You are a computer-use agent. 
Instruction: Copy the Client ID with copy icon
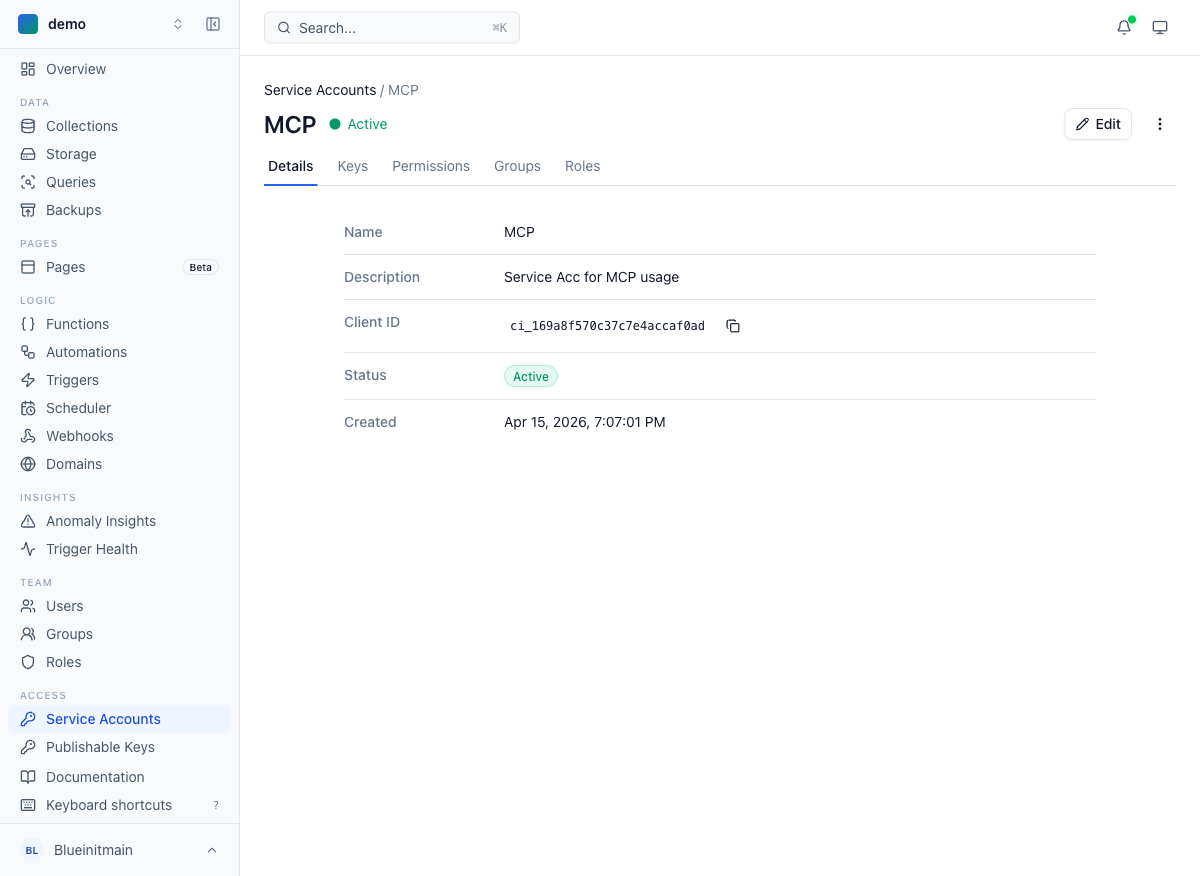pos(733,326)
